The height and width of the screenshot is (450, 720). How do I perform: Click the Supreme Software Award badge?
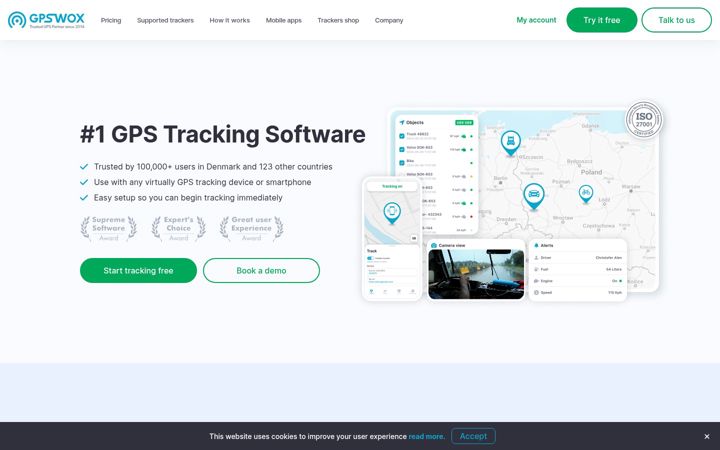(108, 228)
